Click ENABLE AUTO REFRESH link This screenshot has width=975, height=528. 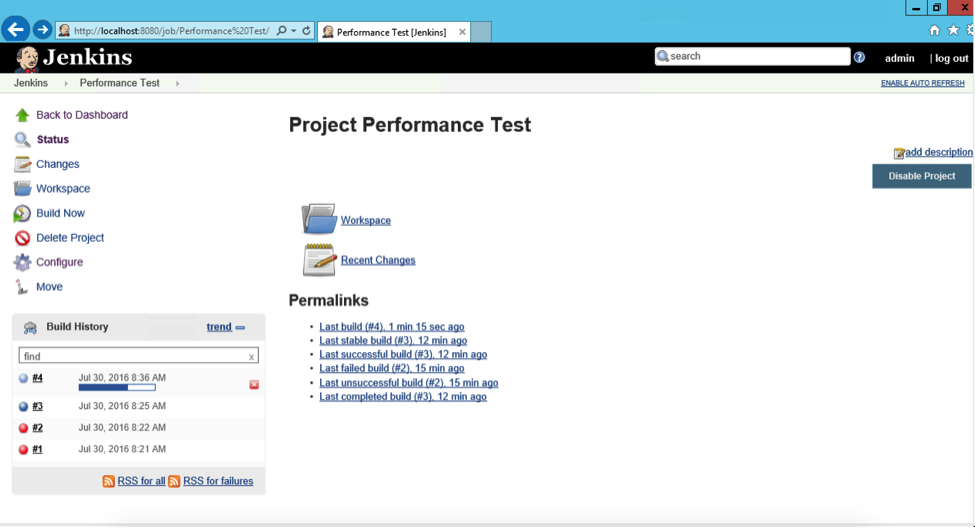click(923, 83)
